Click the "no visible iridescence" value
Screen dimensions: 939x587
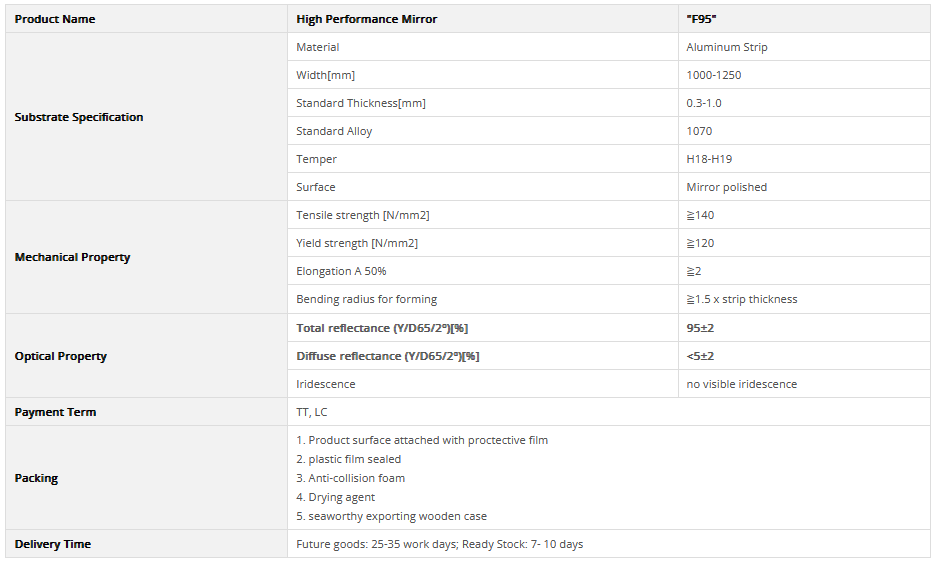(742, 384)
